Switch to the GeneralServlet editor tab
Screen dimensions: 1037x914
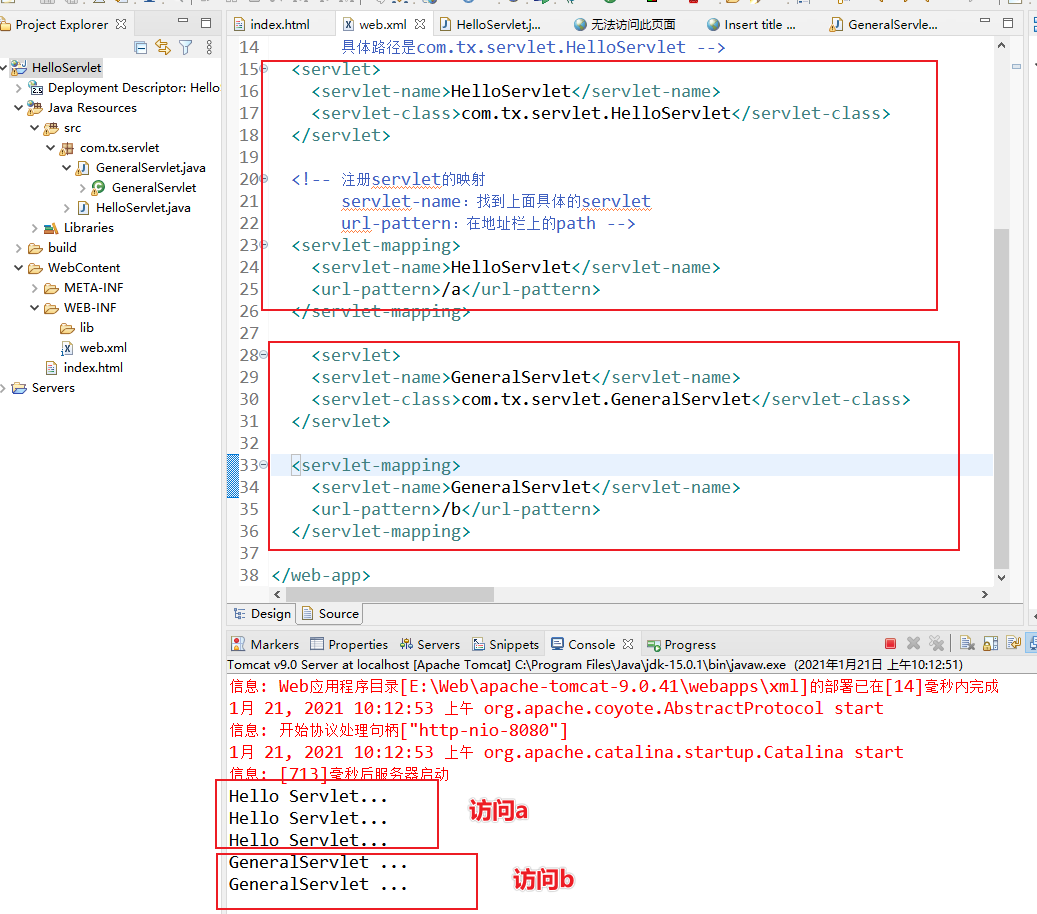(x=884, y=24)
